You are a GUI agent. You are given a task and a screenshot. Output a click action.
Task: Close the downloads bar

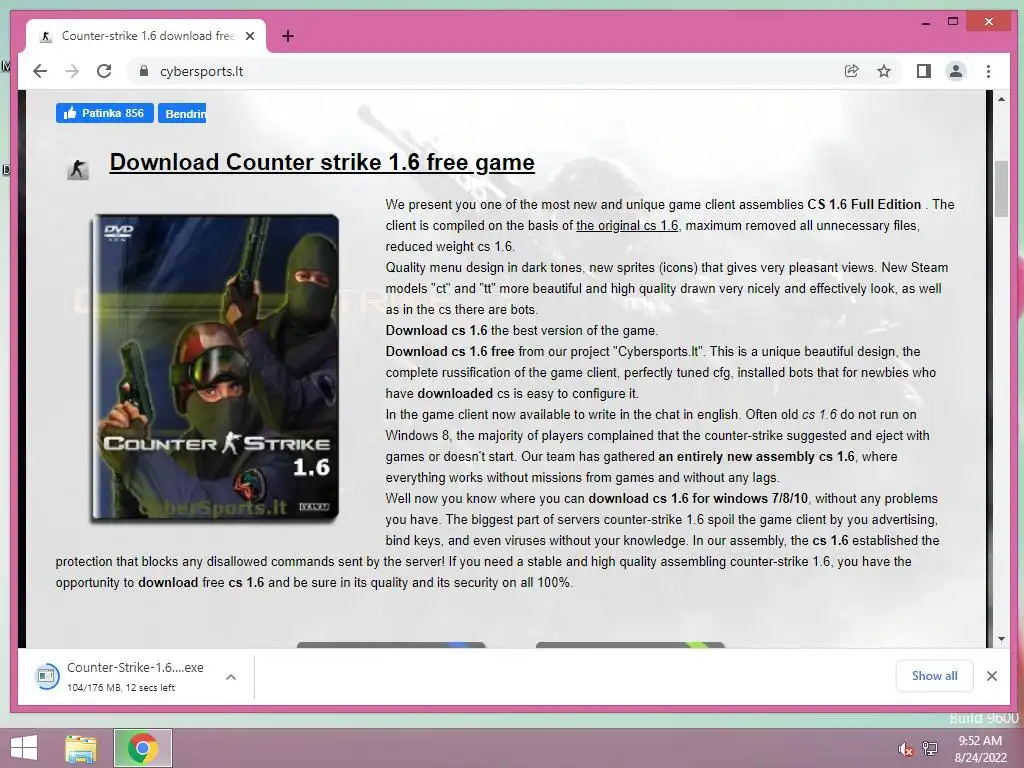pos(992,676)
